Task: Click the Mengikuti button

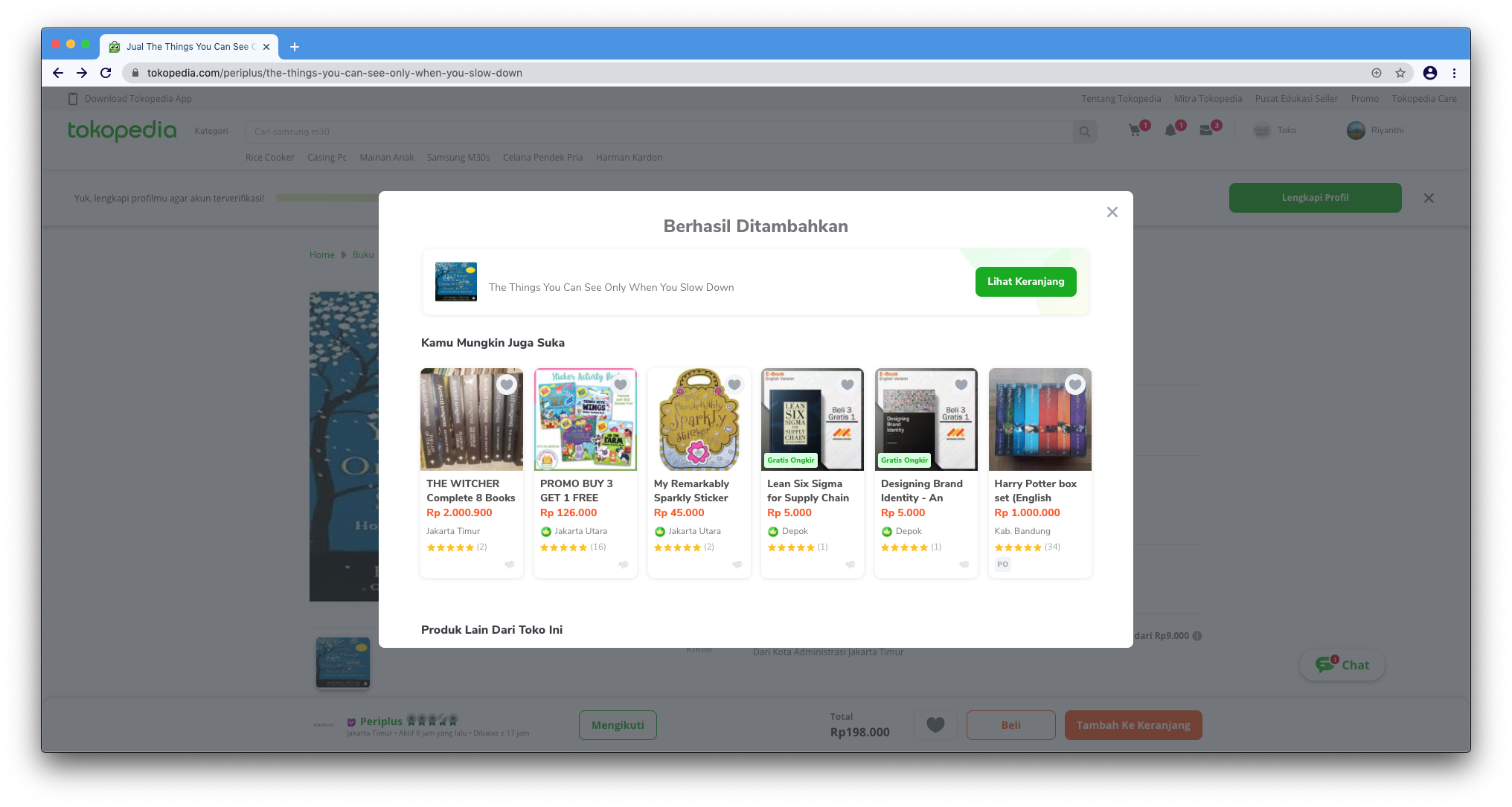Action: pos(618,725)
